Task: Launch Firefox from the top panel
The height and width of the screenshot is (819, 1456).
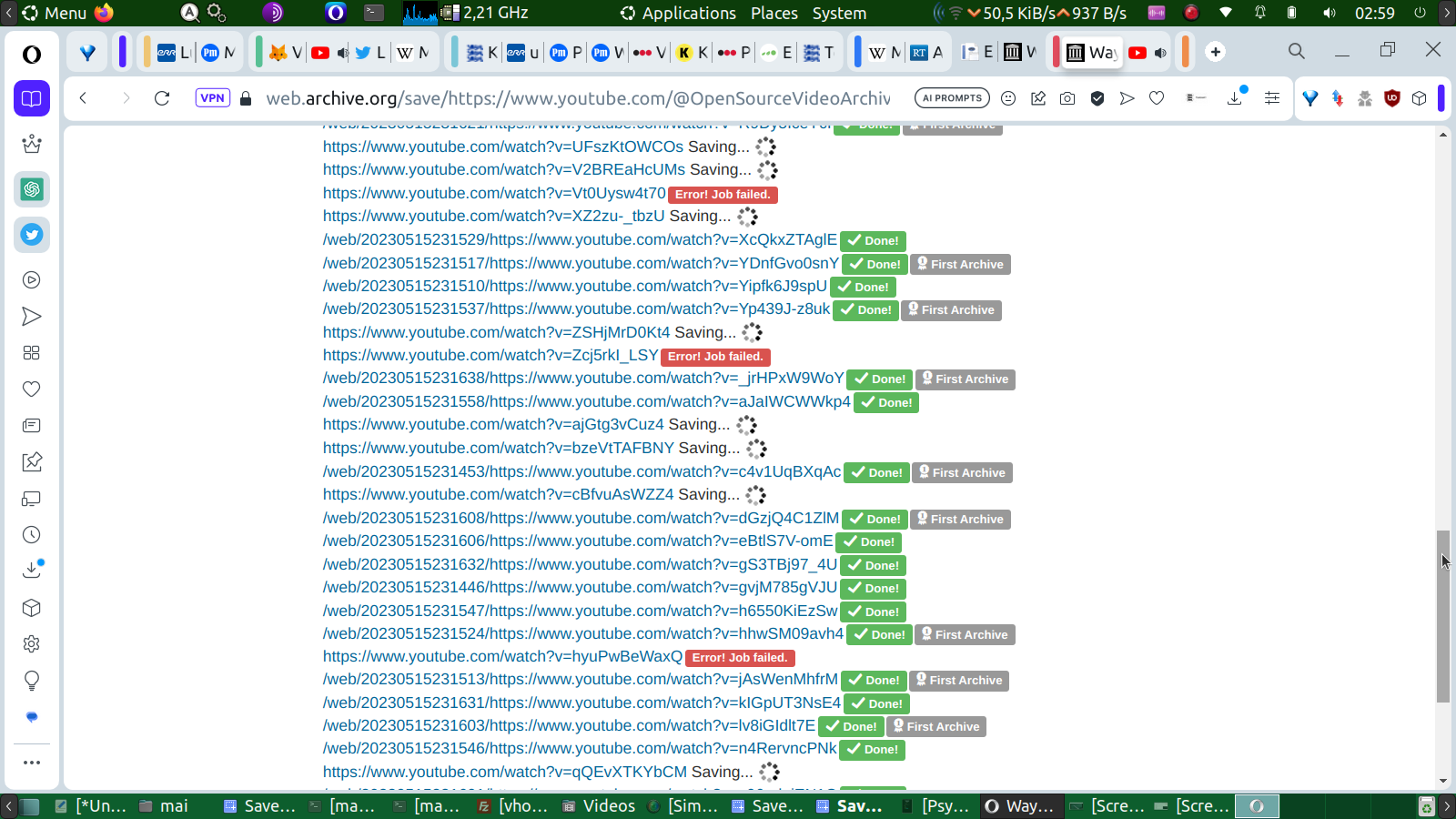Action: point(104,13)
